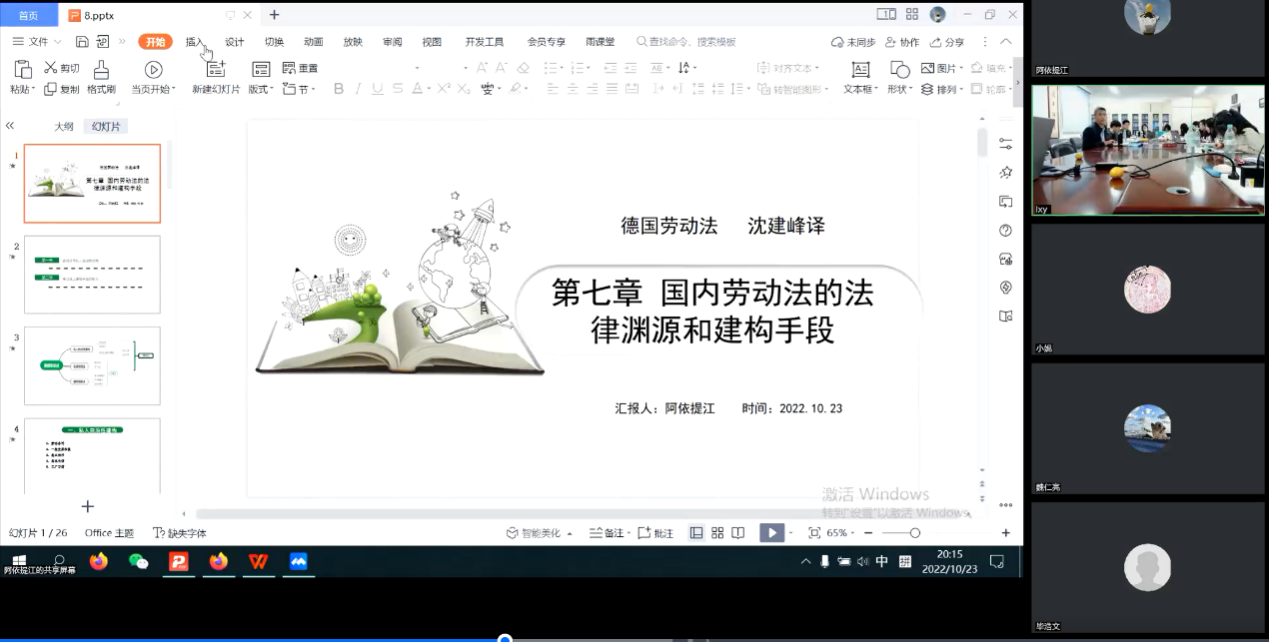Open the Insert (插入) ribbon tab
Screen dimensions: 1269x642
point(195,42)
